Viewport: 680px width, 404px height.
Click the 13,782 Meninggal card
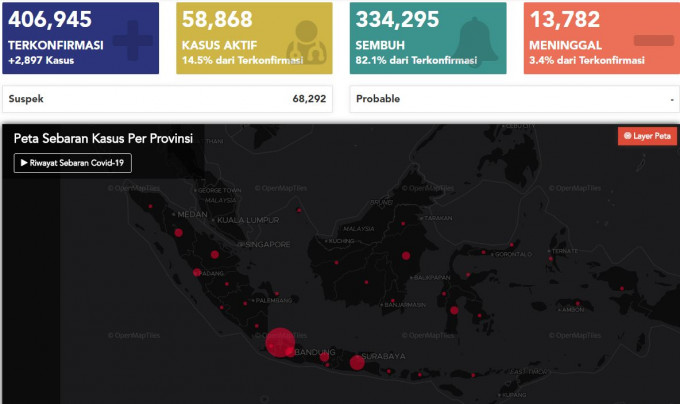[602, 38]
